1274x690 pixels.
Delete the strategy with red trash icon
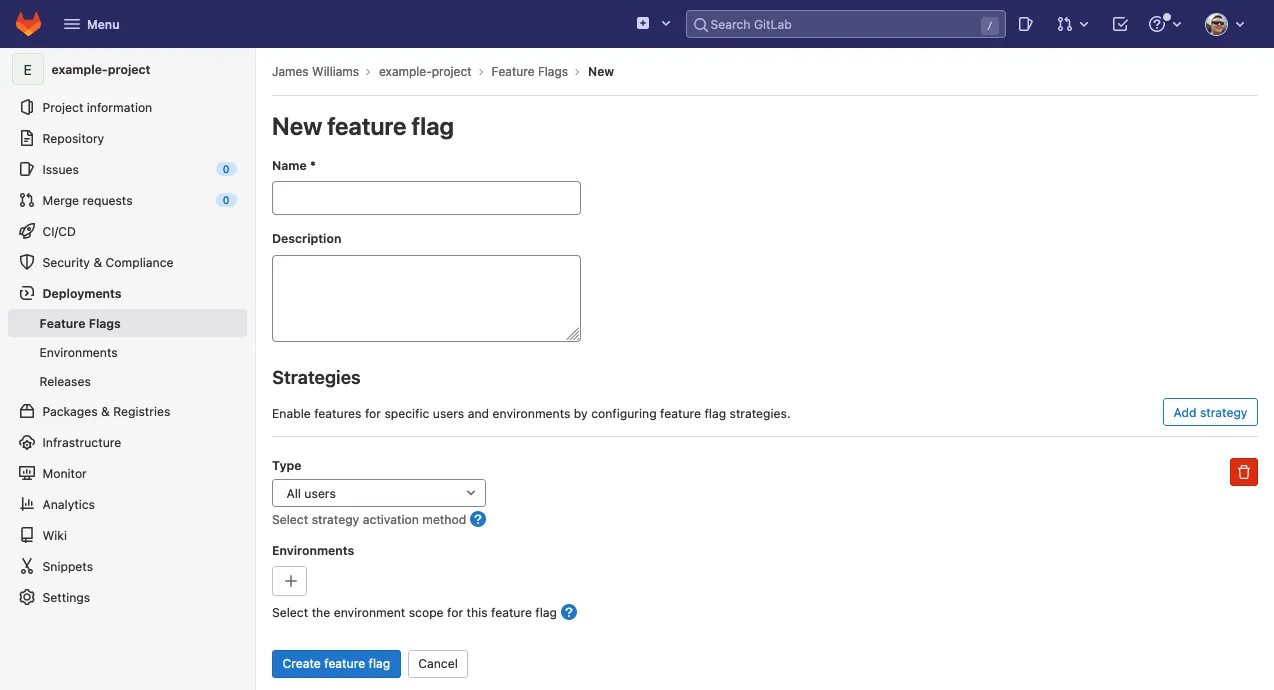point(1243,472)
